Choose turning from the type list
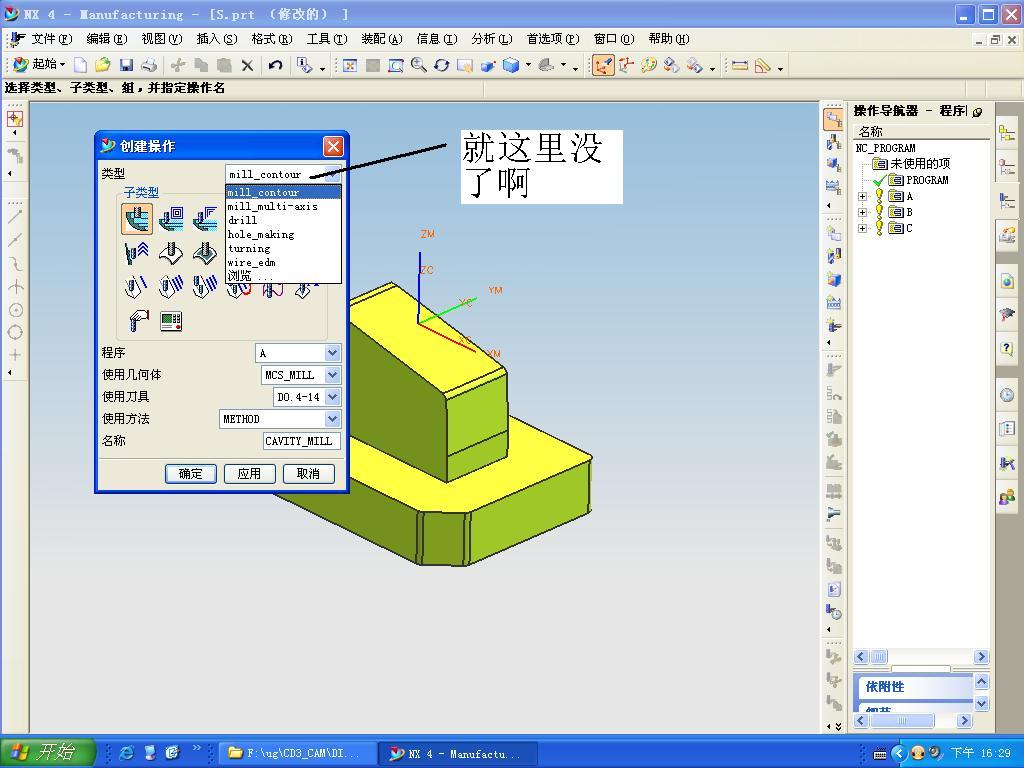1024x768 pixels. pos(283,249)
